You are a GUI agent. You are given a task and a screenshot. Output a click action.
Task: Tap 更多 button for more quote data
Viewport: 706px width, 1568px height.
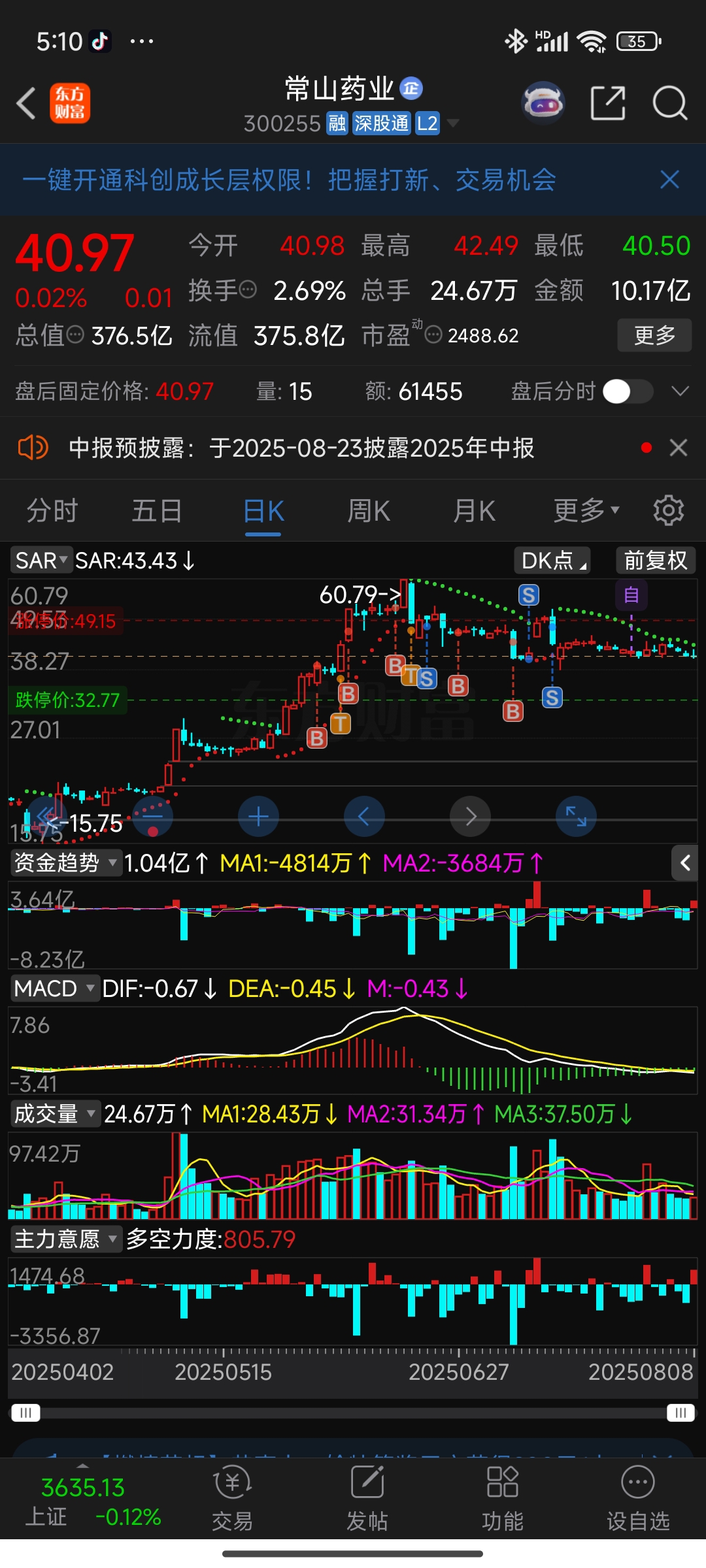point(654,335)
